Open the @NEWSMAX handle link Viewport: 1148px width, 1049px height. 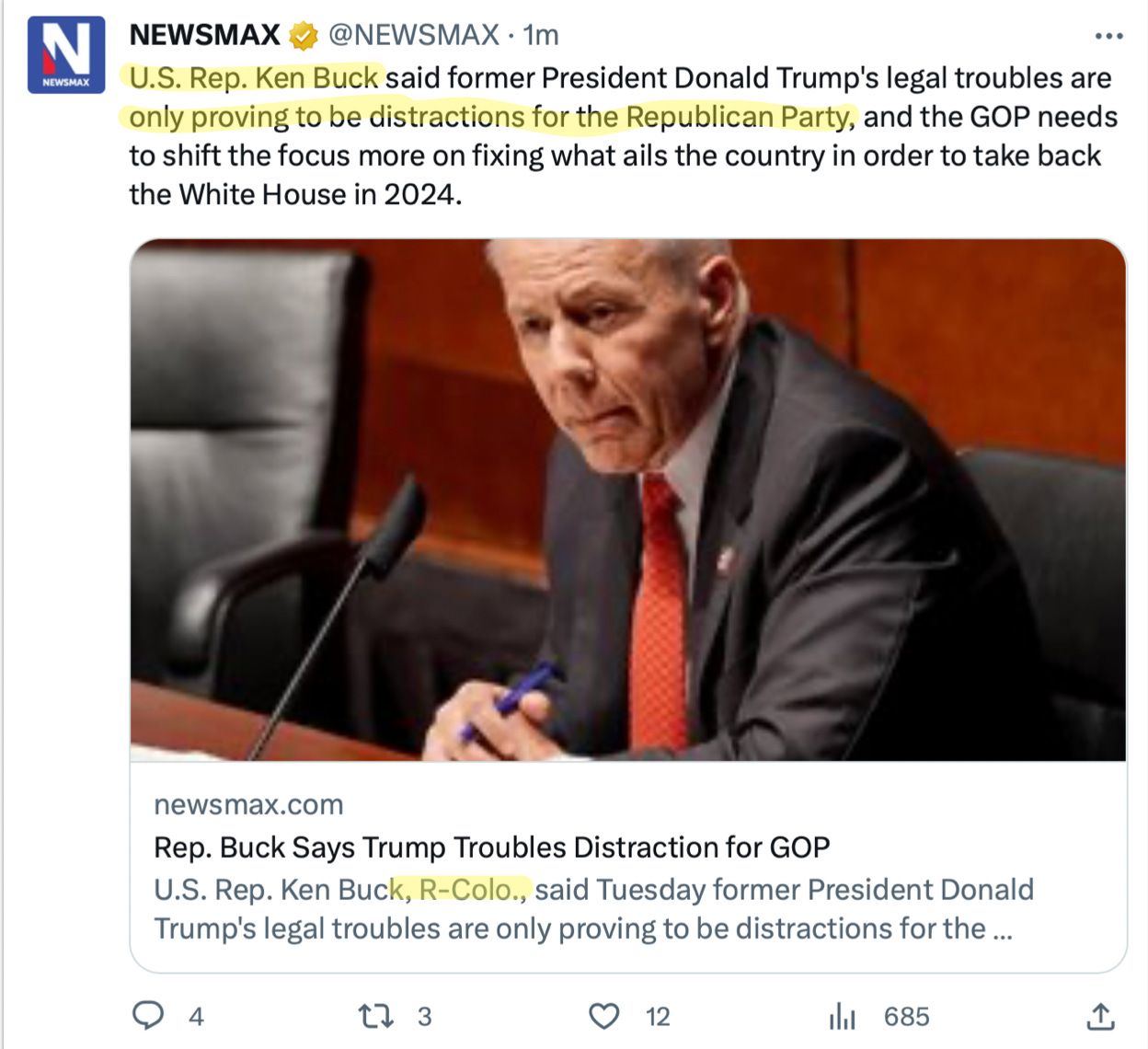[x=414, y=35]
